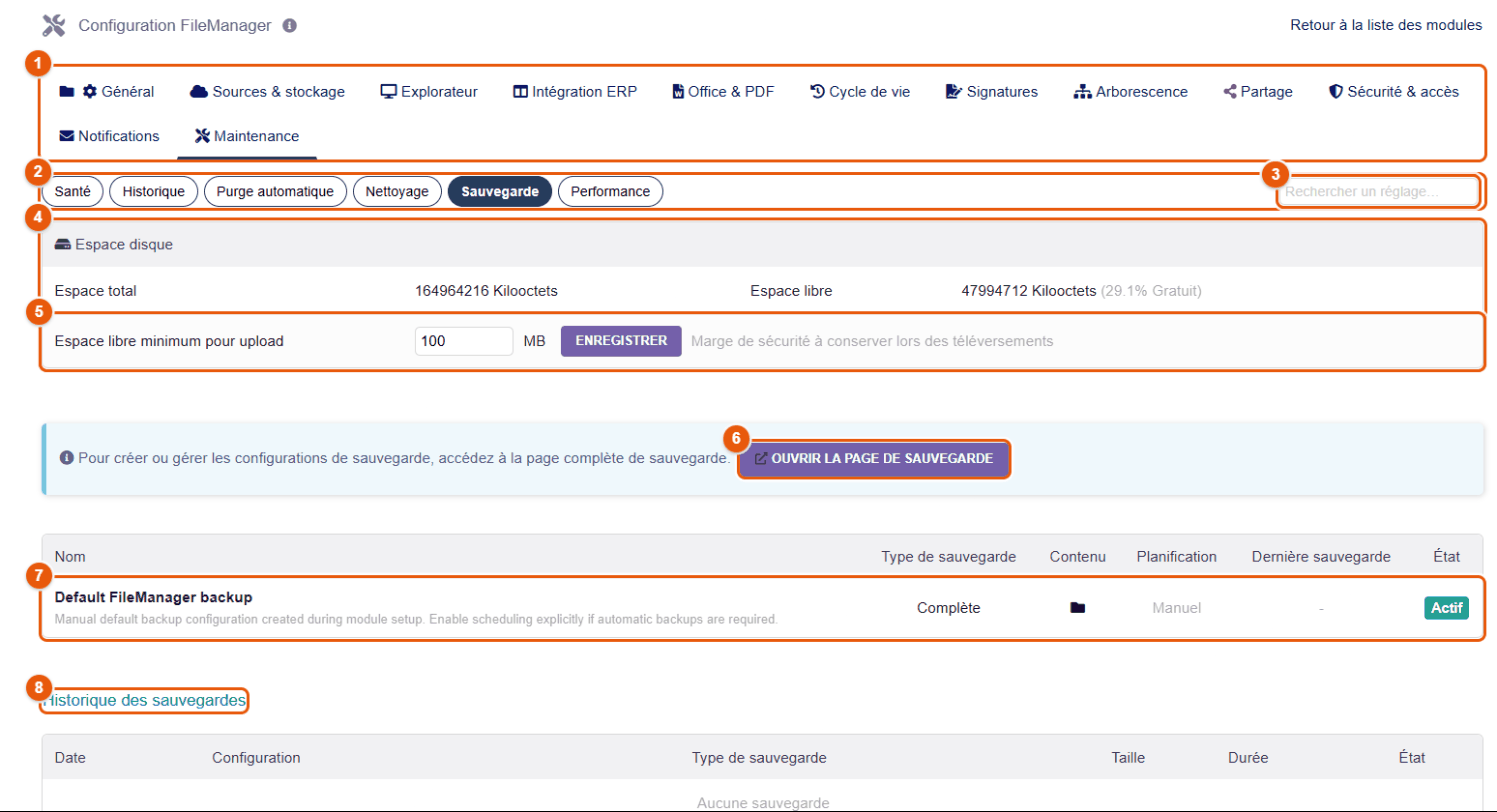Click the Dernière sauvegarde column header
This screenshot has width=1497, height=812.
click(1321, 556)
